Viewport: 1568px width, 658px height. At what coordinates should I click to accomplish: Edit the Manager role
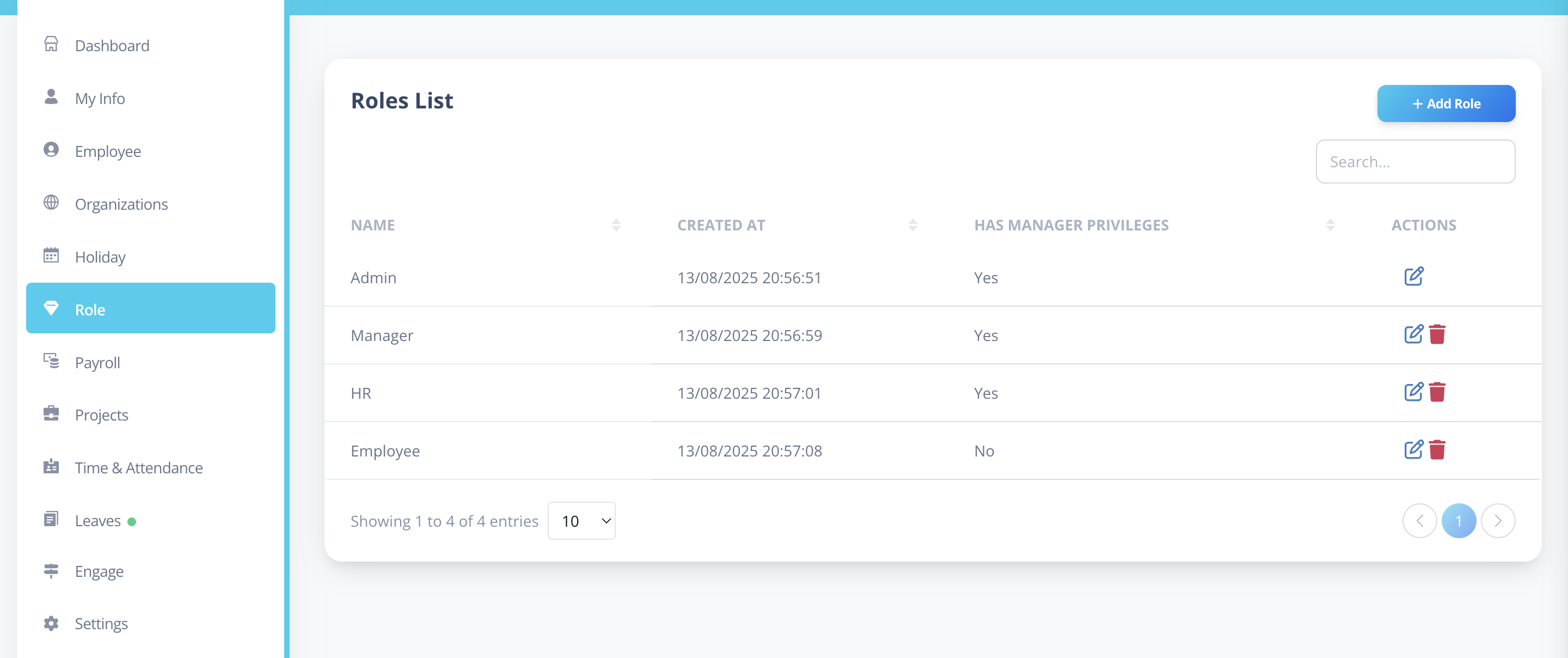[x=1413, y=334]
